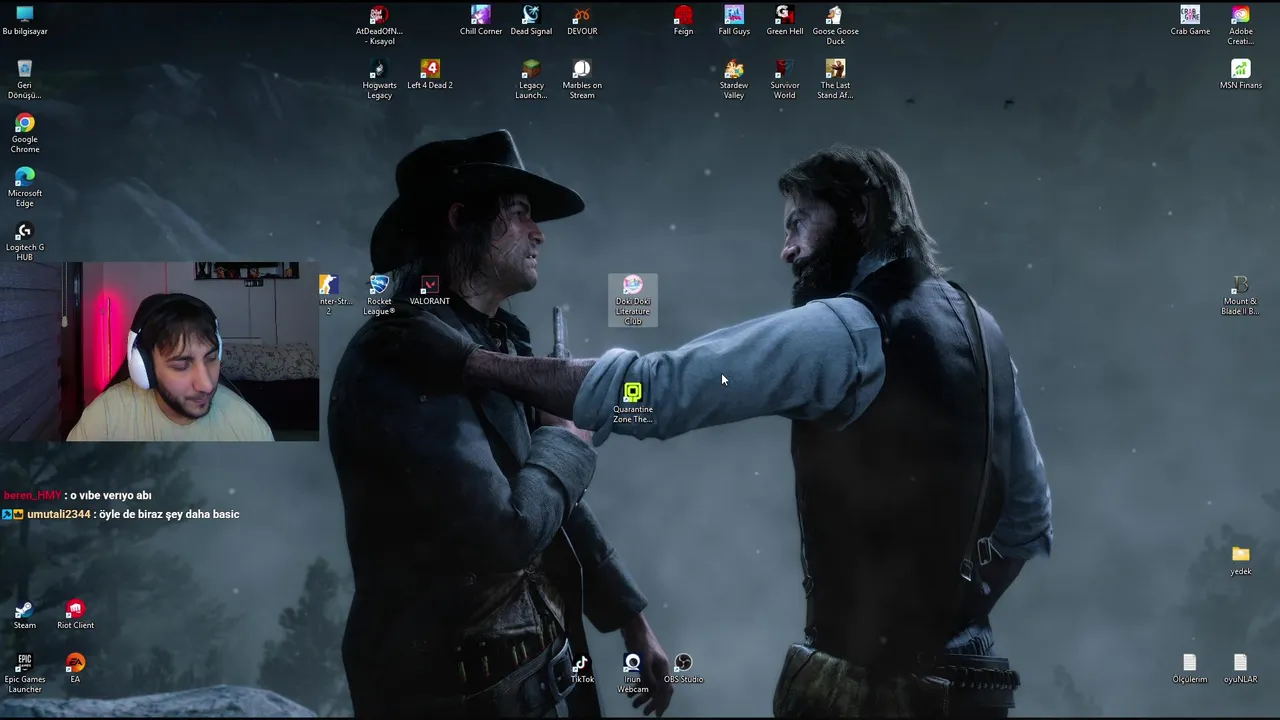Open the Ölçülerim text file
The width and height of the screenshot is (1280, 720).
[x=1190, y=669]
